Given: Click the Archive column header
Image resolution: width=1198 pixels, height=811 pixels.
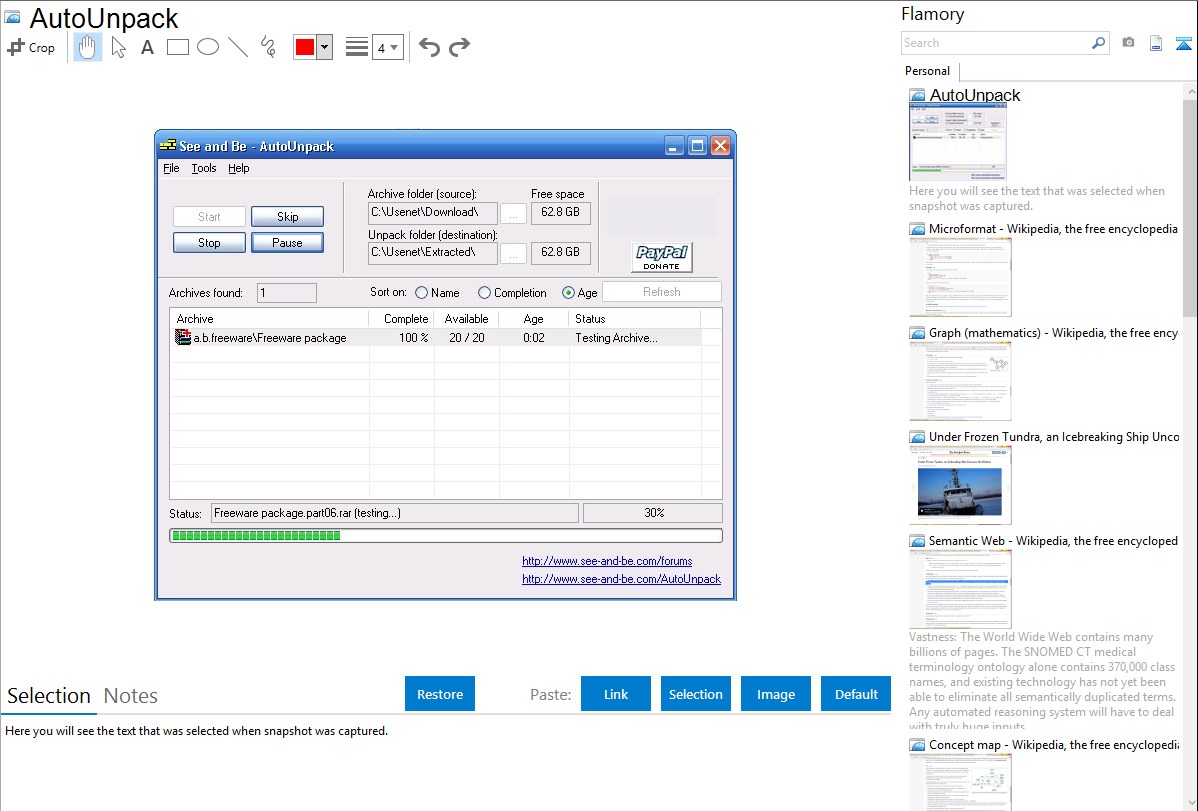Looking at the screenshot, I should pos(269,319).
